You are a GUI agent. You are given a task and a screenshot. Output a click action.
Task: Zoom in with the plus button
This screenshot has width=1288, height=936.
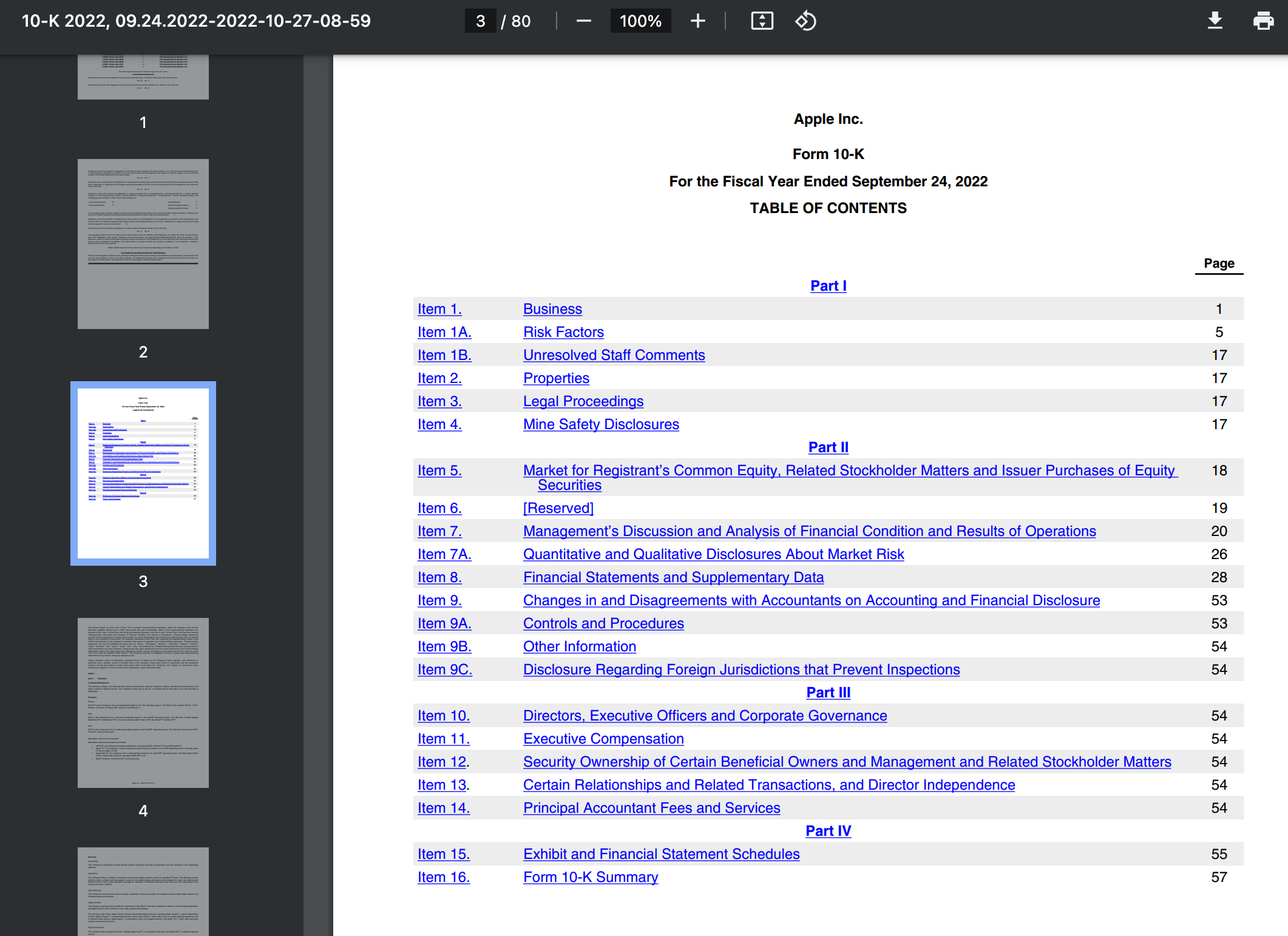(698, 21)
